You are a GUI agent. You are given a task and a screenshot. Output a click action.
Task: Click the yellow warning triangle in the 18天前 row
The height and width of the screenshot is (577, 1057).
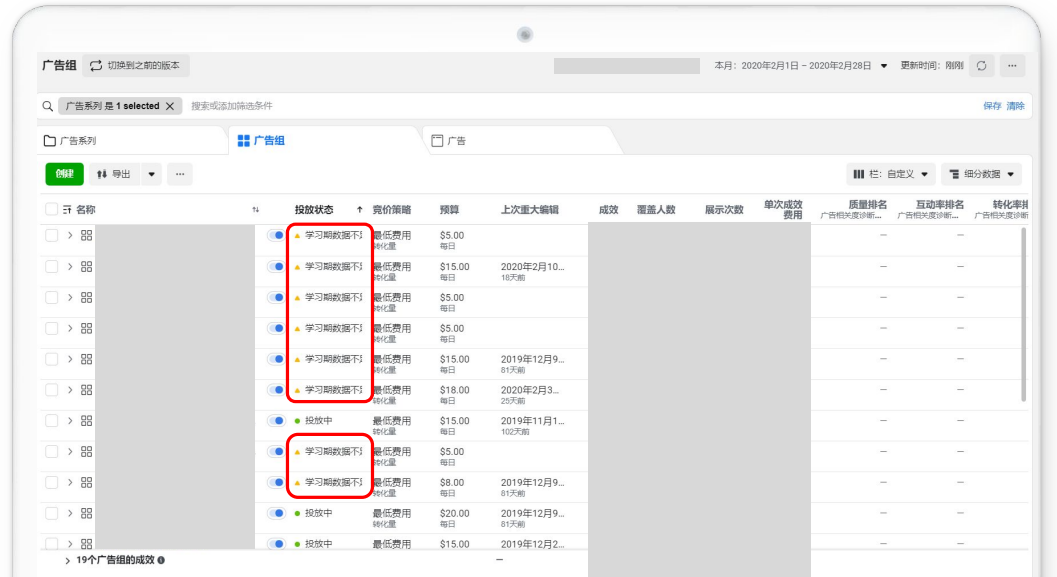tap(297, 267)
